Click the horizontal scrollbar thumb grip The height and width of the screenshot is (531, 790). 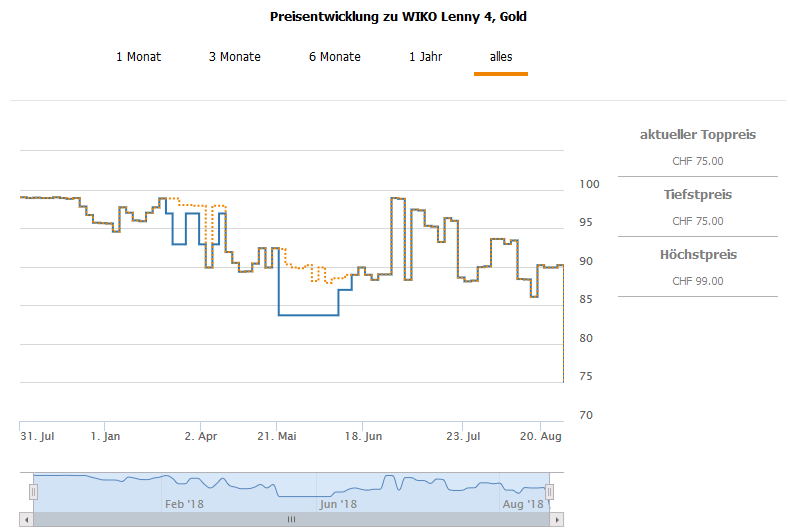tap(291, 520)
